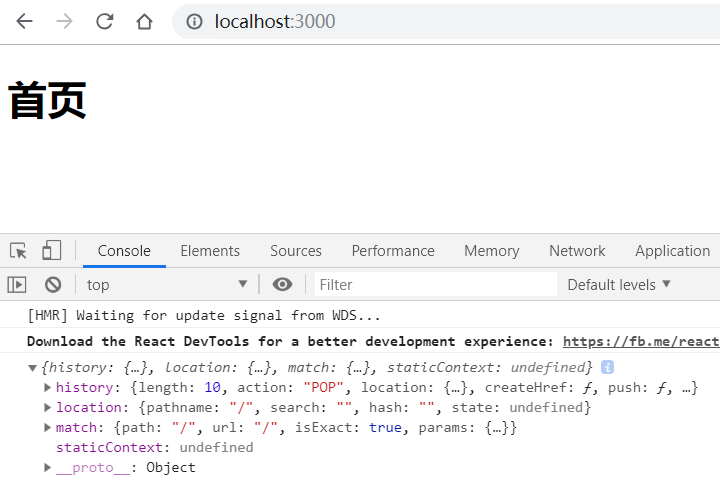Select the Download the React DevTools message
The height and width of the screenshot is (480, 720).
290,341
